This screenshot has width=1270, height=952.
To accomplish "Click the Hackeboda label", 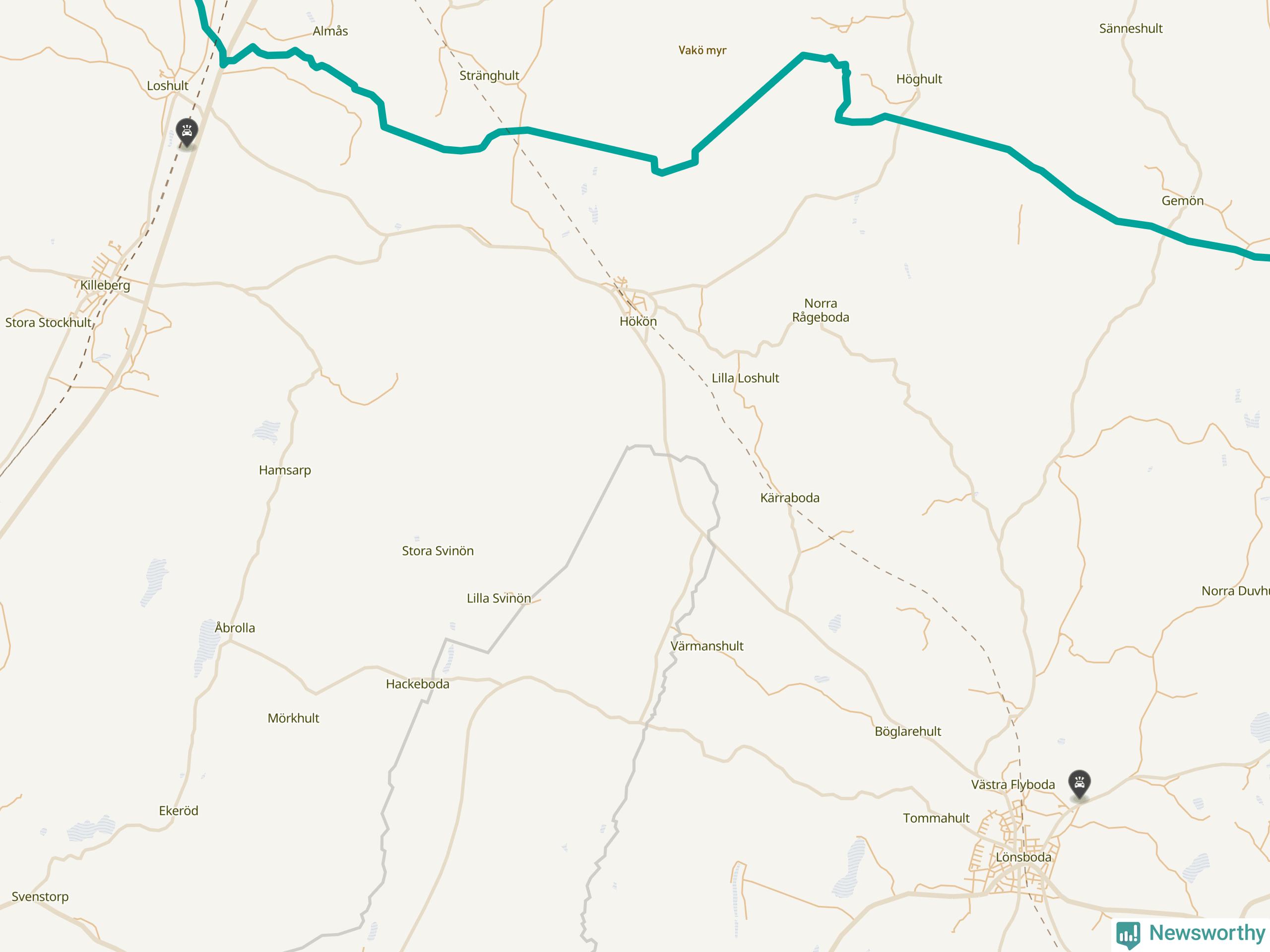I will [x=417, y=684].
